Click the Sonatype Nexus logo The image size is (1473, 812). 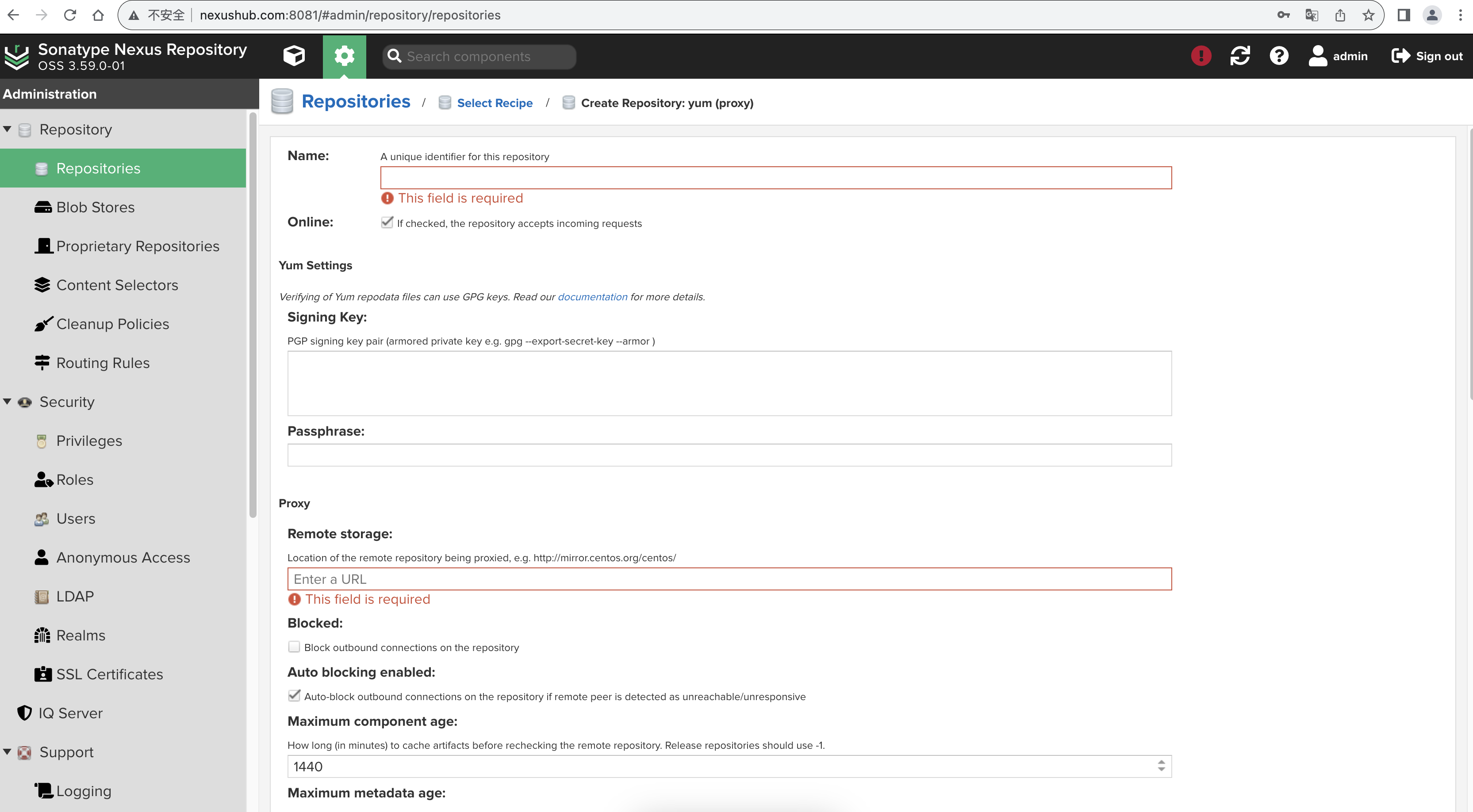[17, 57]
